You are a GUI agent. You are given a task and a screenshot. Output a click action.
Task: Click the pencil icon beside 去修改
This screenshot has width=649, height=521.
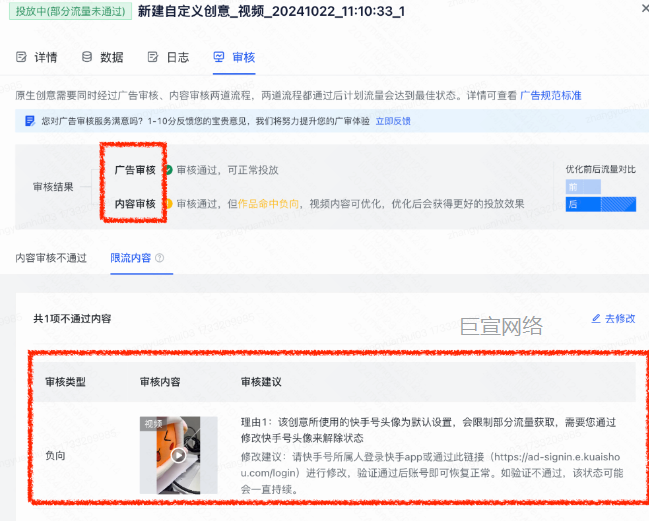coord(596,319)
